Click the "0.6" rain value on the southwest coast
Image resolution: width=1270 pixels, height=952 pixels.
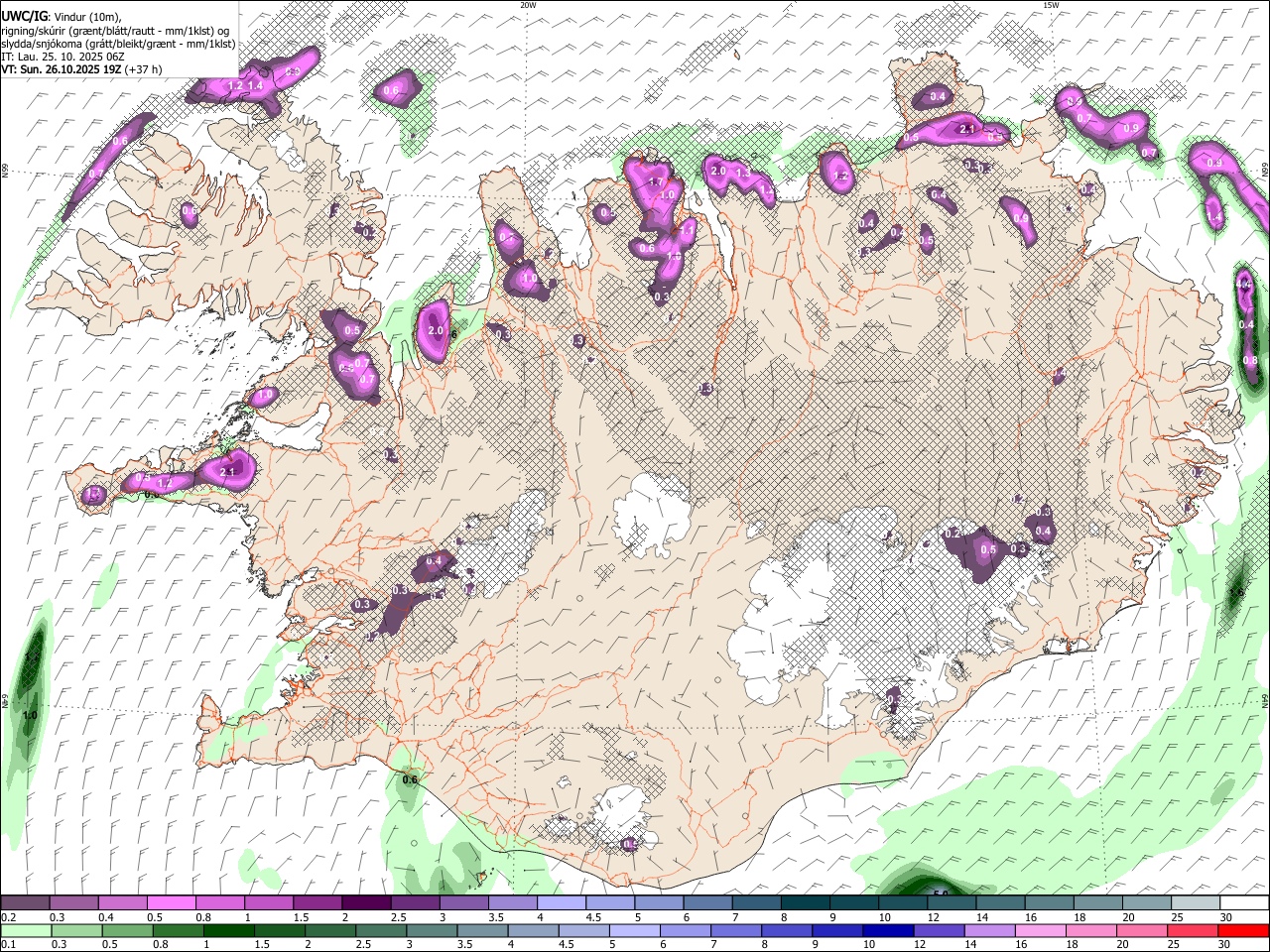coord(410,780)
